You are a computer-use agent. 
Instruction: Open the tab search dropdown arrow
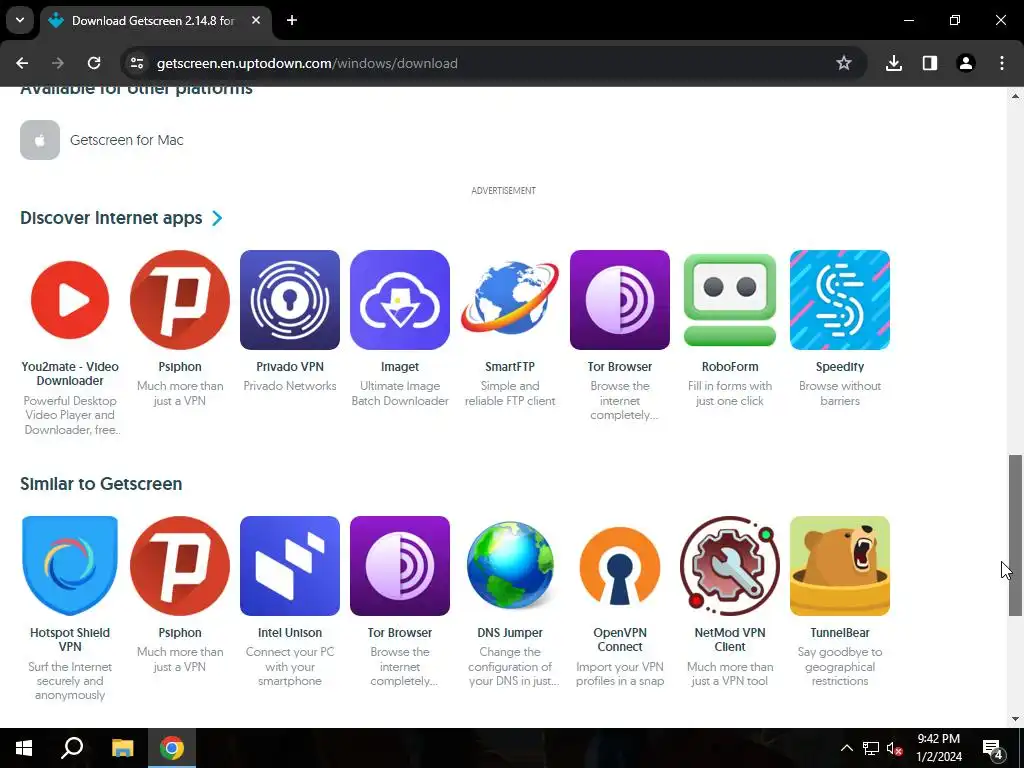[x=20, y=20]
